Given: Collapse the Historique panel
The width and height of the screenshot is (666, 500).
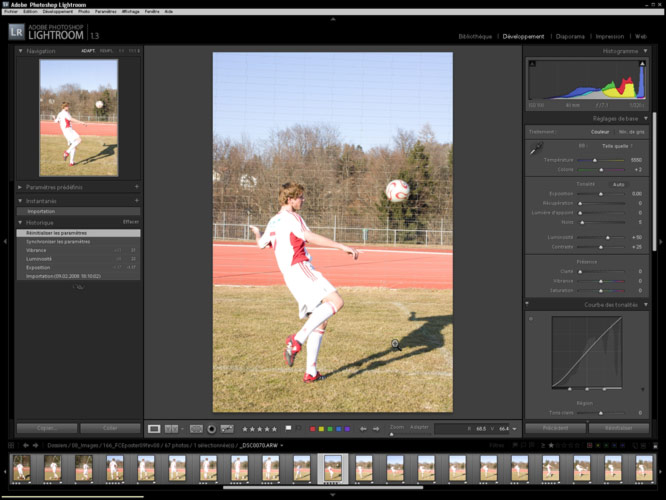Looking at the screenshot, I should click(x=21, y=221).
